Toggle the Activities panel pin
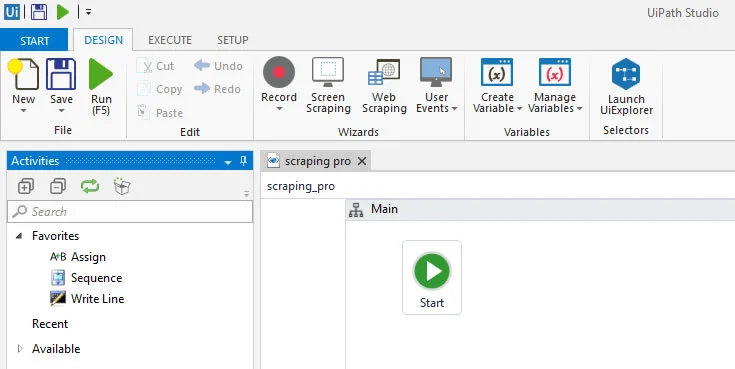Viewport: 735px width, 369px height. [x=243, y=161]
